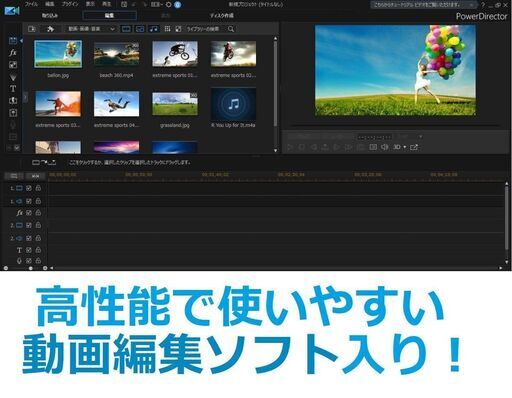512x398 pixels.
Task: Open the Particle Room sidebar icon
Action: (13, 77)
